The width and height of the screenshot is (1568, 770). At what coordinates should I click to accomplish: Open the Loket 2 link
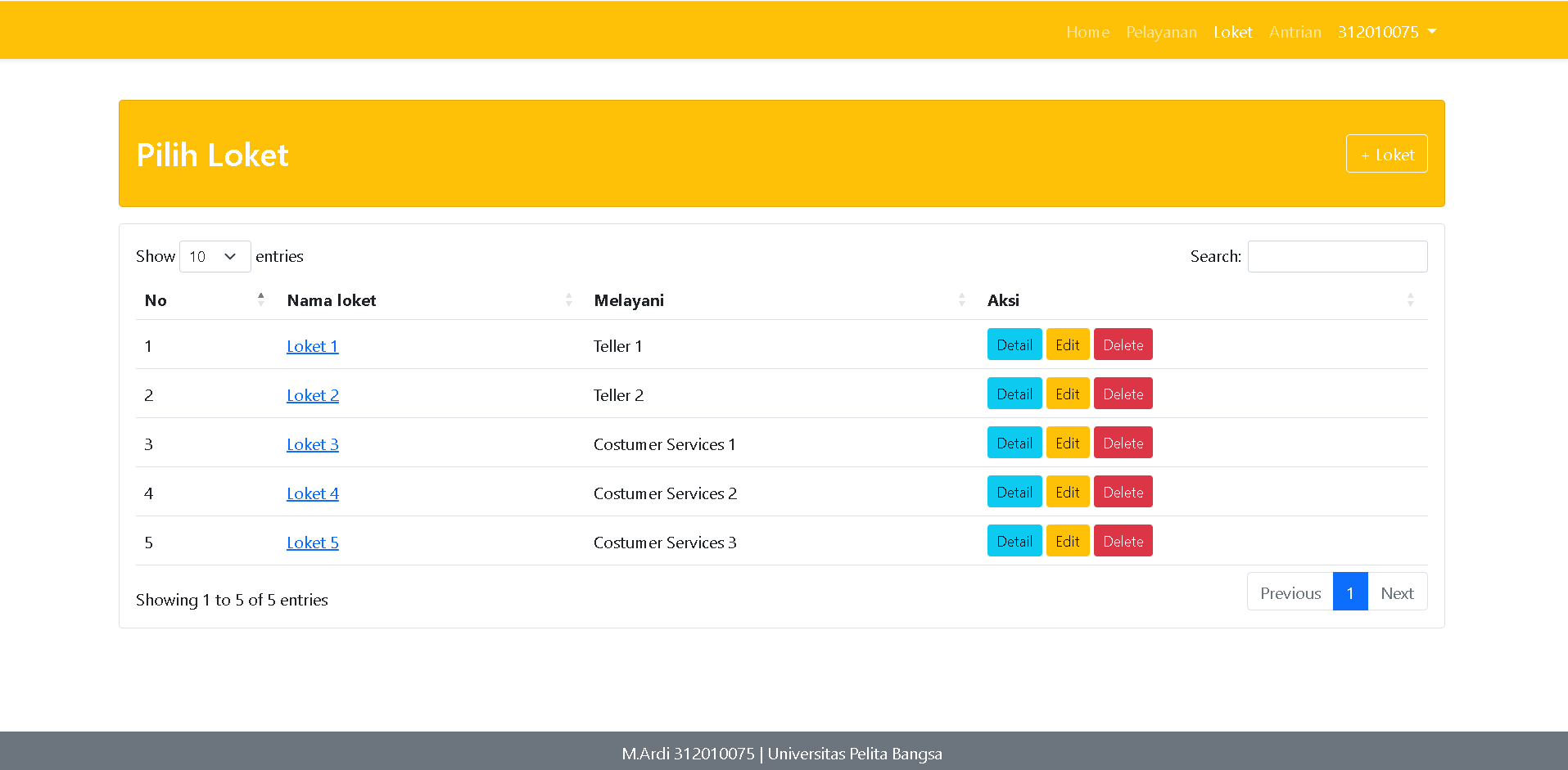pos(312,395)
